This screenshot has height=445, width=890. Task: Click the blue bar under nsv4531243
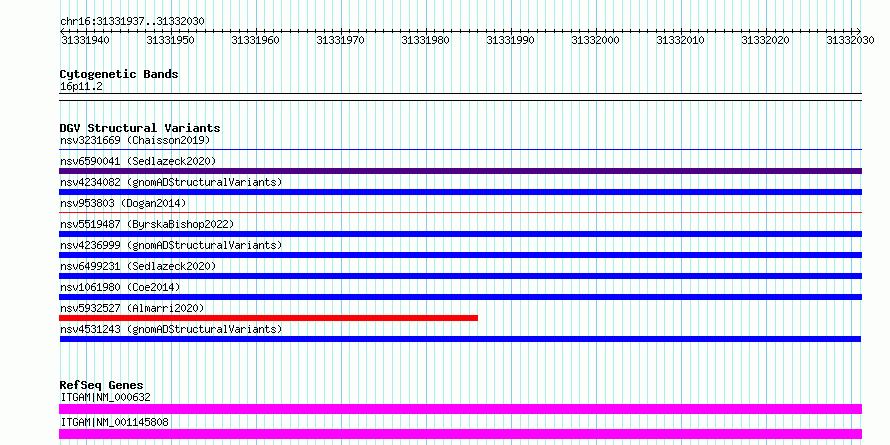point(460,339)
